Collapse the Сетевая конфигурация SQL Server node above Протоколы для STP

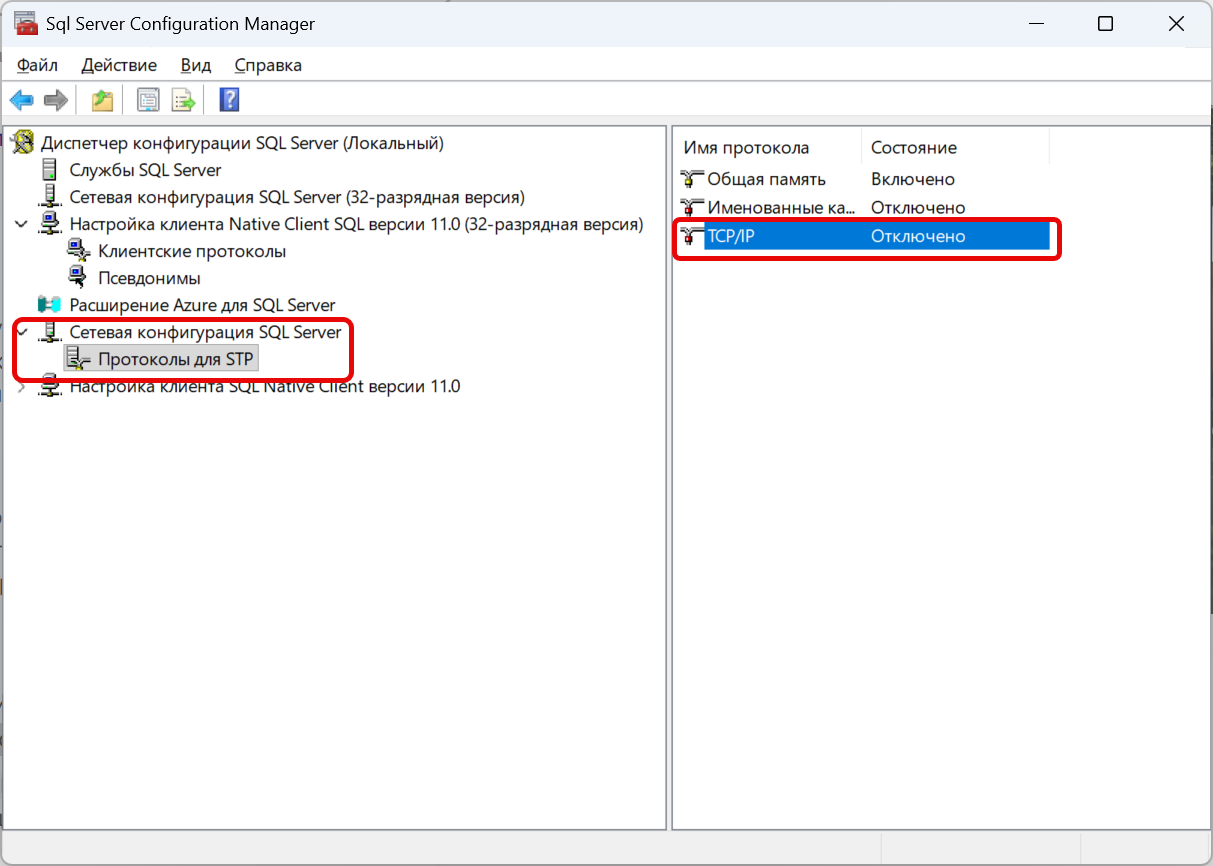point(21,332)
